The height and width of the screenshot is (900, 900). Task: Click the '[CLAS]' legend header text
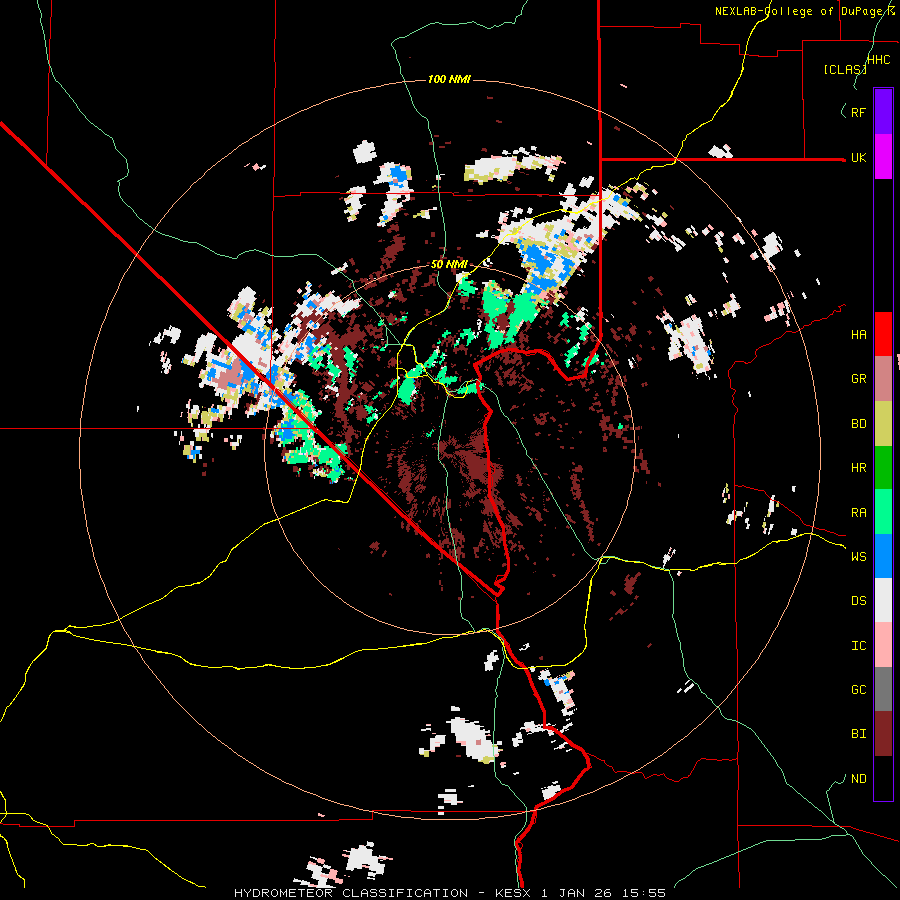(845, 69)
